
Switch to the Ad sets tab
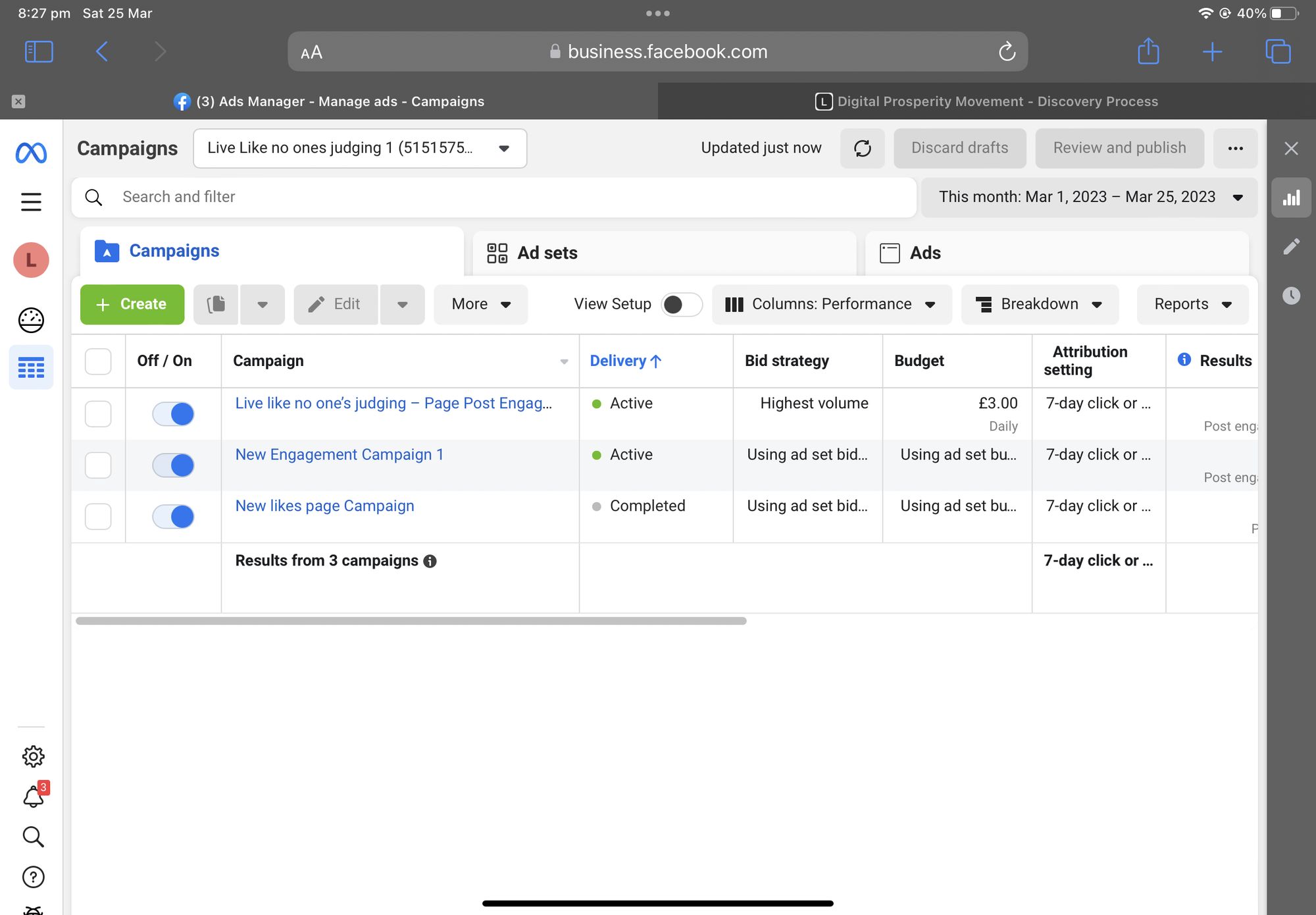pyautogui.click(x=665, y=253)
